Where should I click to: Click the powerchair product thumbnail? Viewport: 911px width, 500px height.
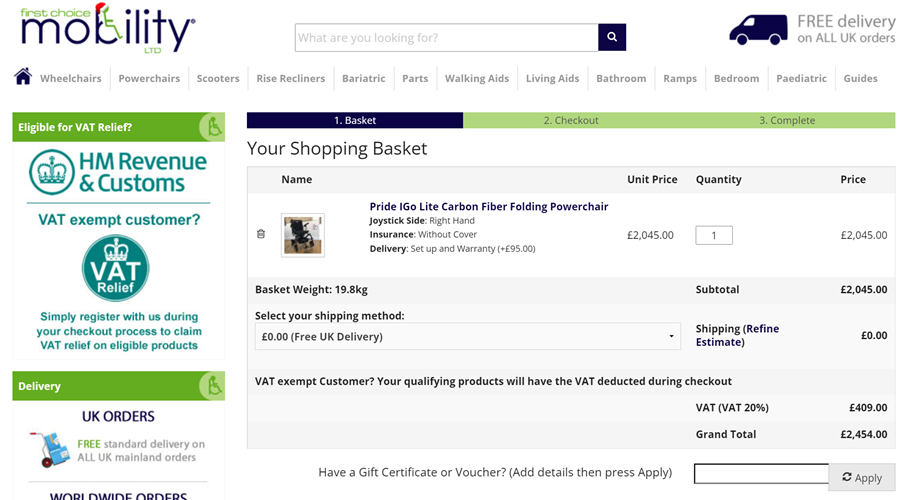(x=303, y=235)
